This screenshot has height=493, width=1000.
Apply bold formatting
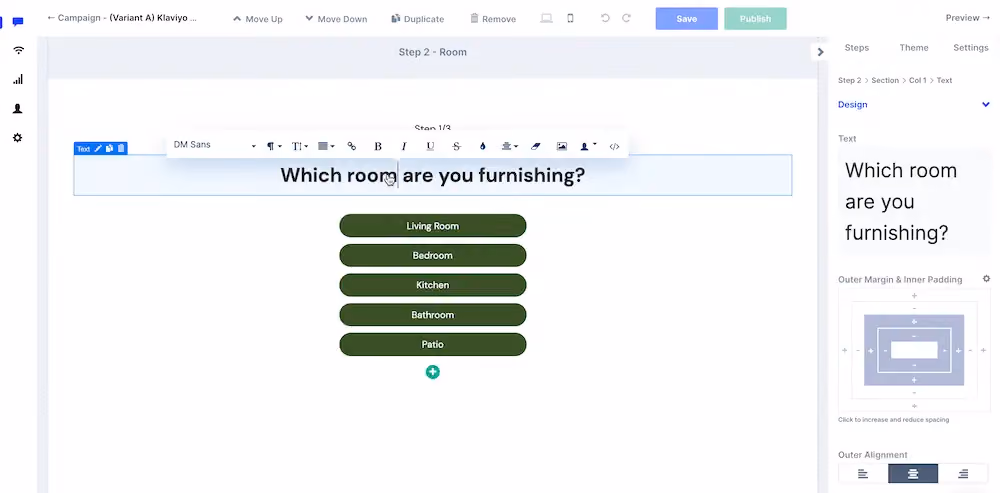[378, 146]
